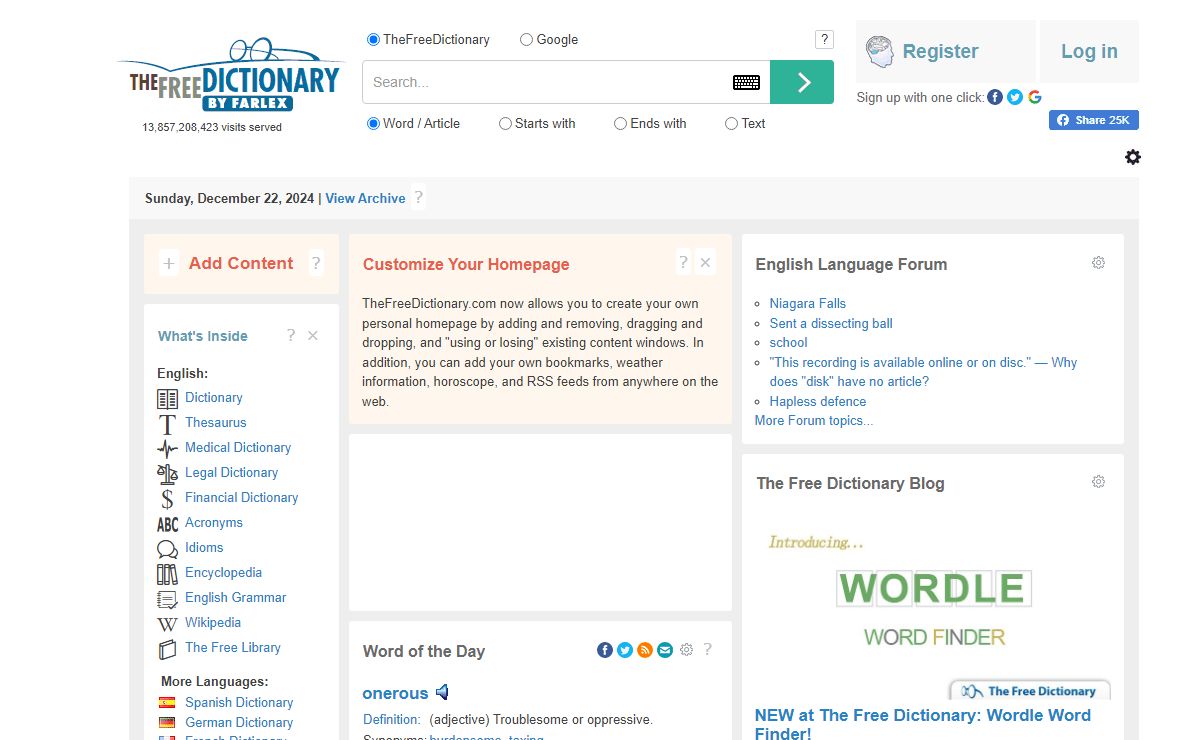Click the search help question mark icon
Image resolution: width=1200 pixels, height=740 pixels.
point(824,40)
